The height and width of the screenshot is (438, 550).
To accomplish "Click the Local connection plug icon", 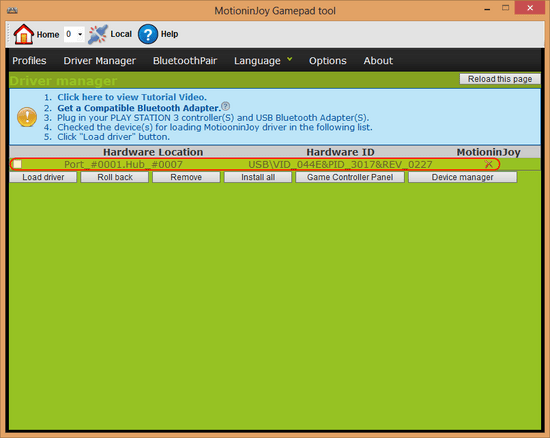I will click(x=98, y=34).
